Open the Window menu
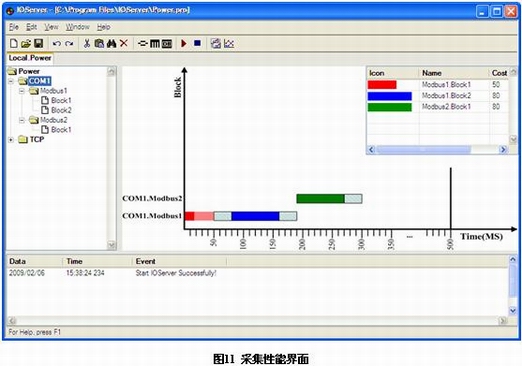Screen dimensions: 522x366 [77, 27]
